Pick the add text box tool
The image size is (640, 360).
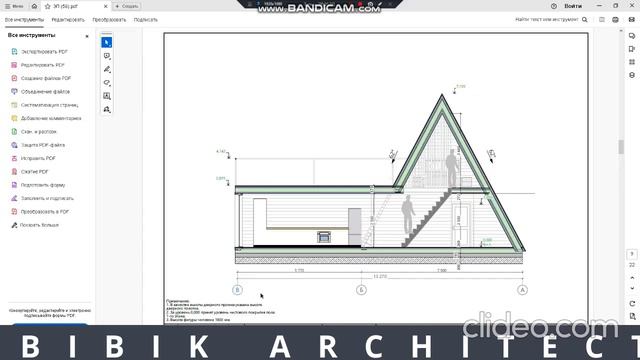(x=107, y=96)
